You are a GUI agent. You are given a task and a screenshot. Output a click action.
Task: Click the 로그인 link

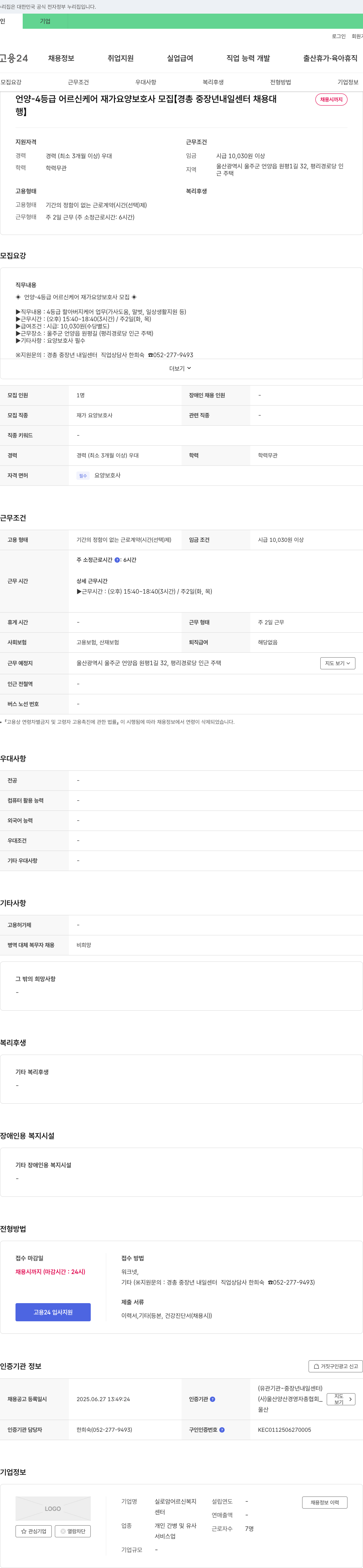pos(339,37)
